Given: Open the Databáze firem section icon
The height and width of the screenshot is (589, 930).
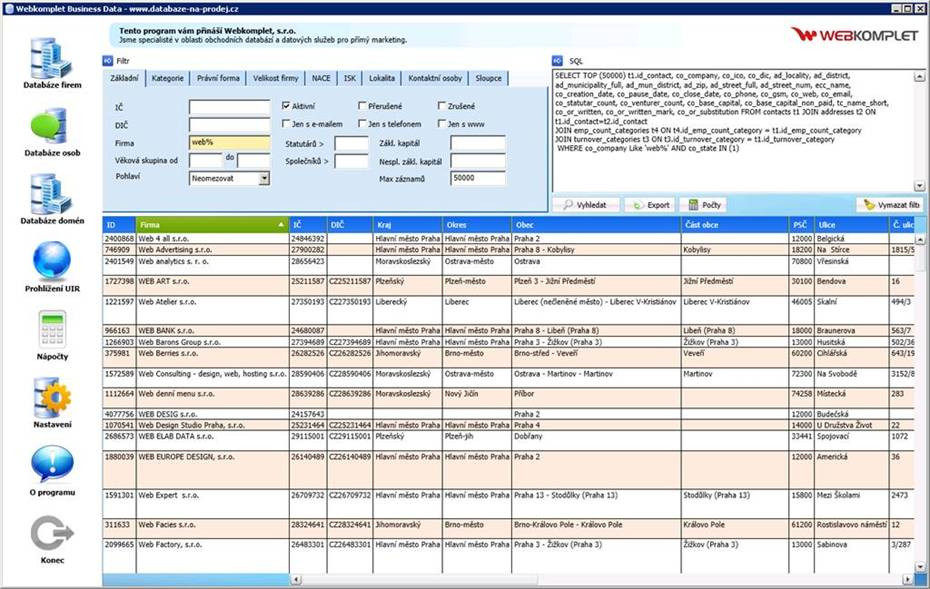Looking at the screenshot, I should click(52, 58).
